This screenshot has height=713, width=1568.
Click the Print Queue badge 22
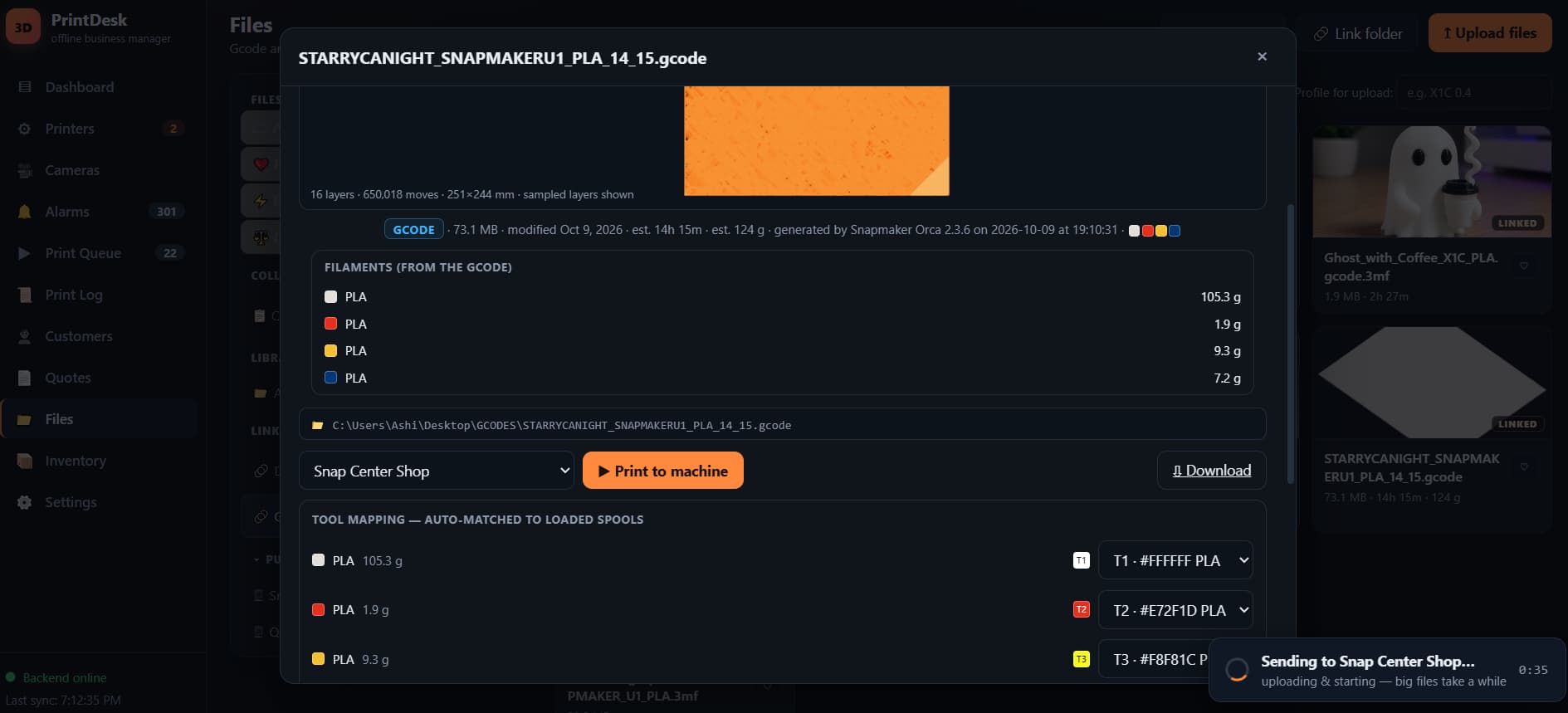[x=170, y=253]
